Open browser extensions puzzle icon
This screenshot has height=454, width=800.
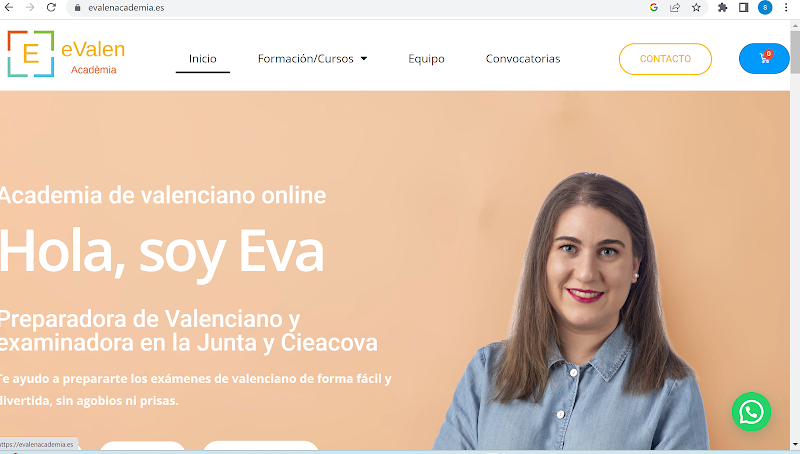point(722,8)
